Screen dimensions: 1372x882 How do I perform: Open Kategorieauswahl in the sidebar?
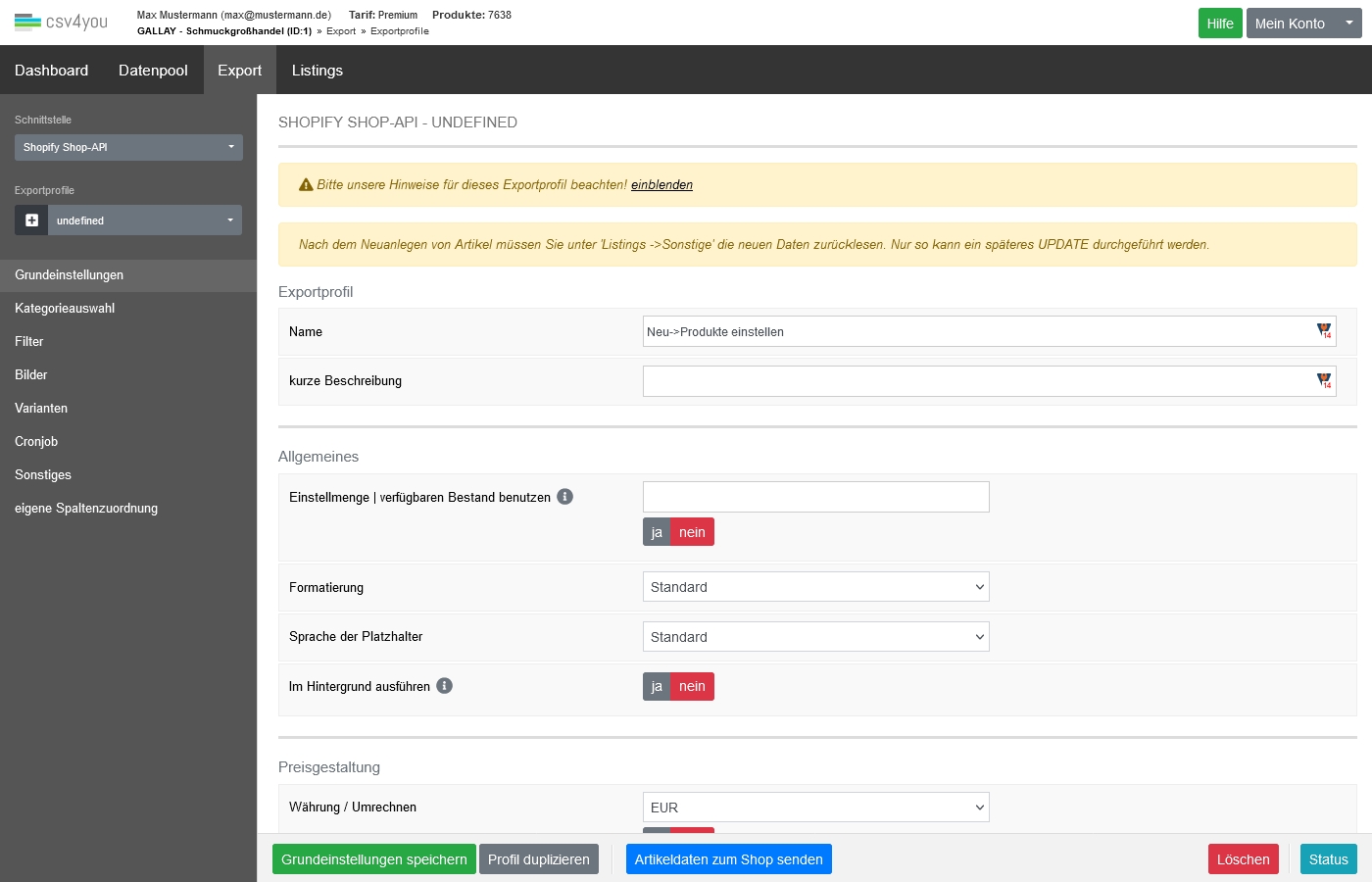(65, 308)
